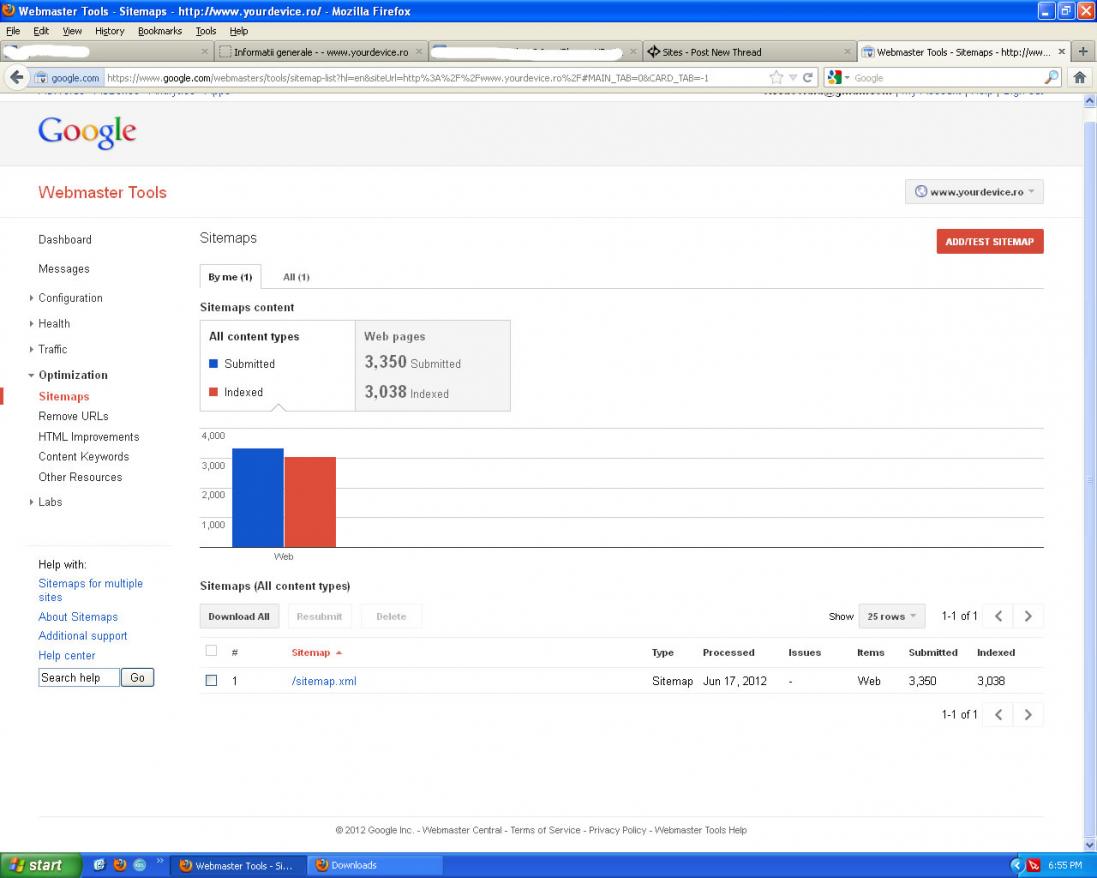Open the View menu
The height and width of the screenshot is (878, 1097).
(72, 31)
